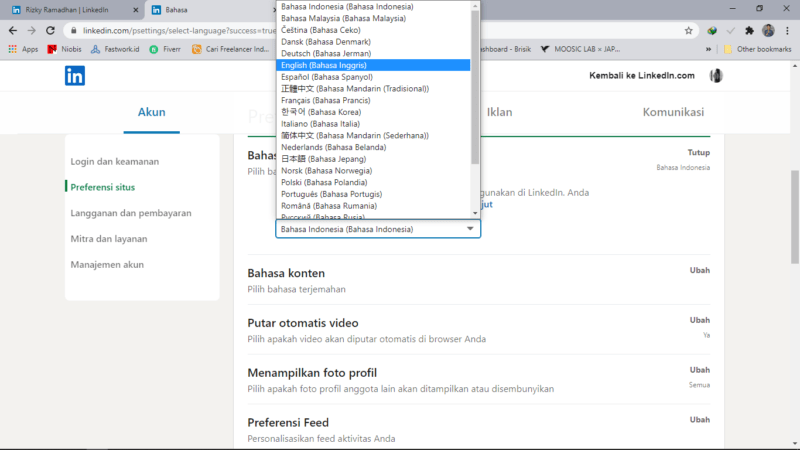The image size is (800, 450).
Task: Click the page vertical scrollbar thumb
Action: (795, 217)
